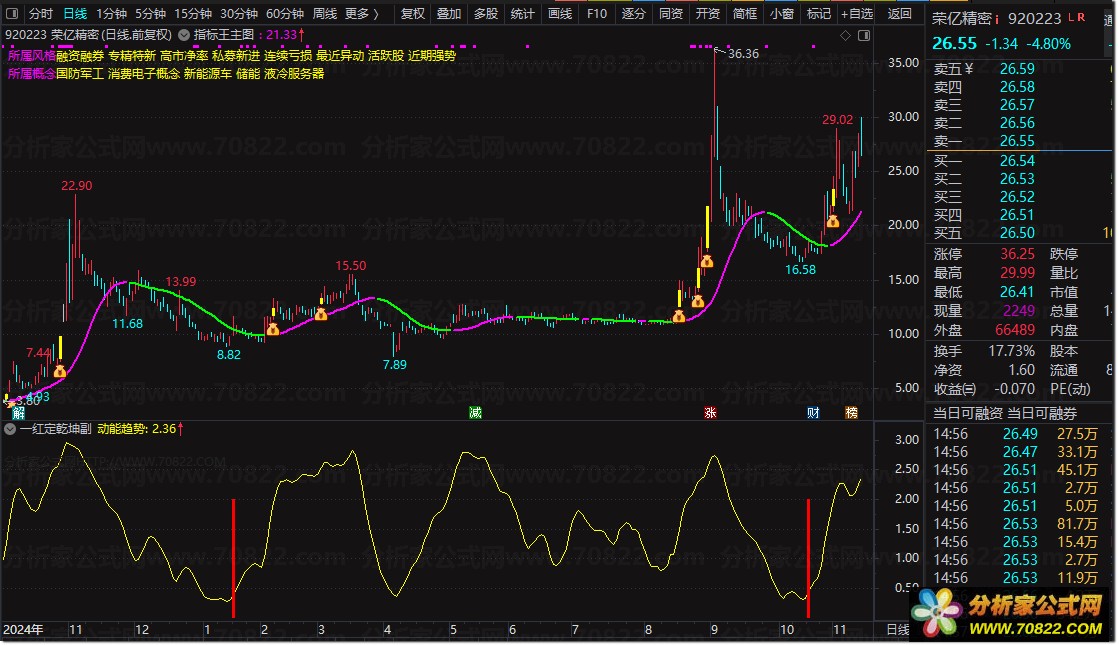1119x645 pixels.
Task: Select the 60分钟 timeframe tab
Action: pos(284,14)
